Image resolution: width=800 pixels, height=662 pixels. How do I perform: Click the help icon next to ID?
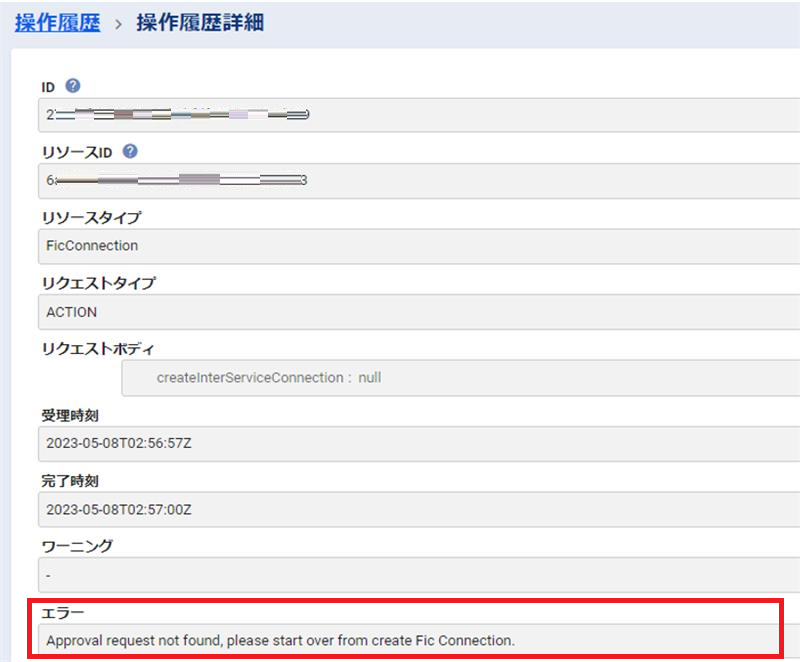tap(73, 86)
